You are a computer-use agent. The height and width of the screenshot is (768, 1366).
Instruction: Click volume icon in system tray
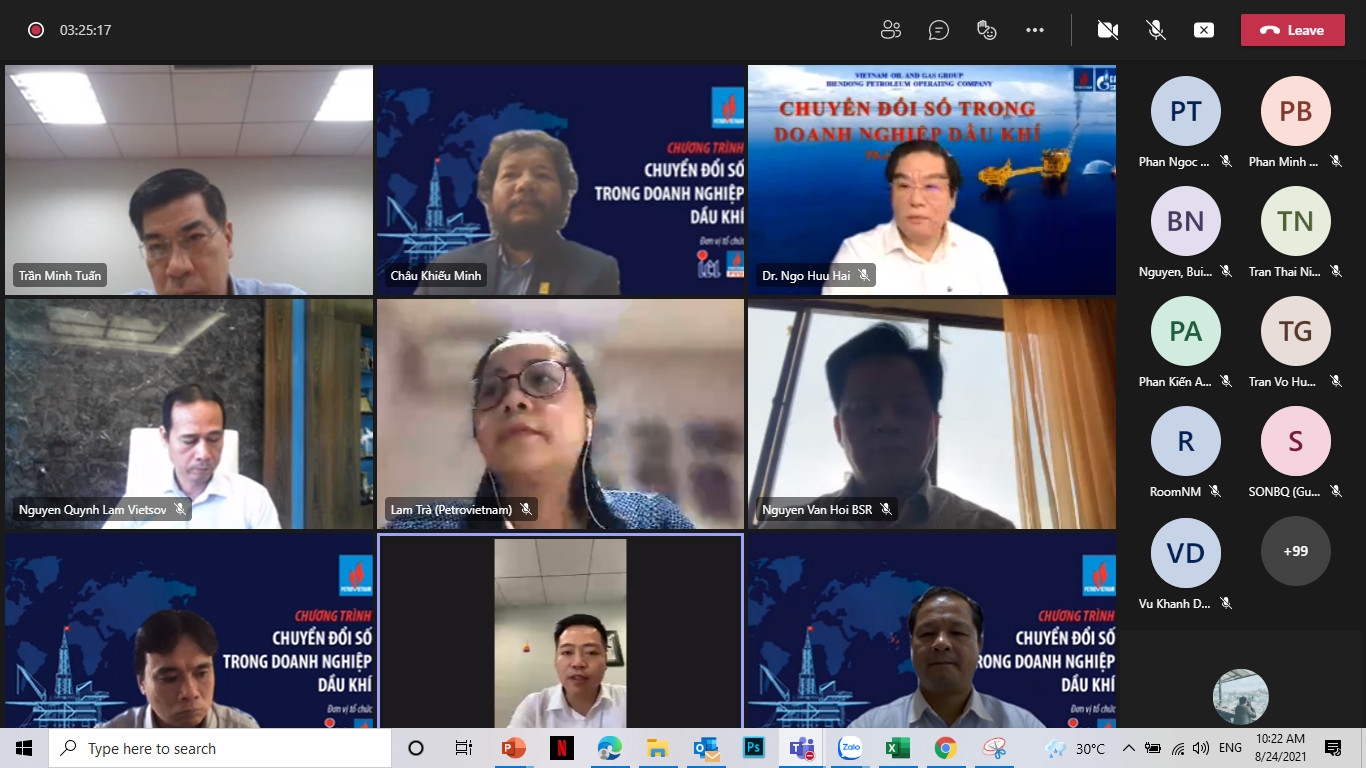(1201, 748)
